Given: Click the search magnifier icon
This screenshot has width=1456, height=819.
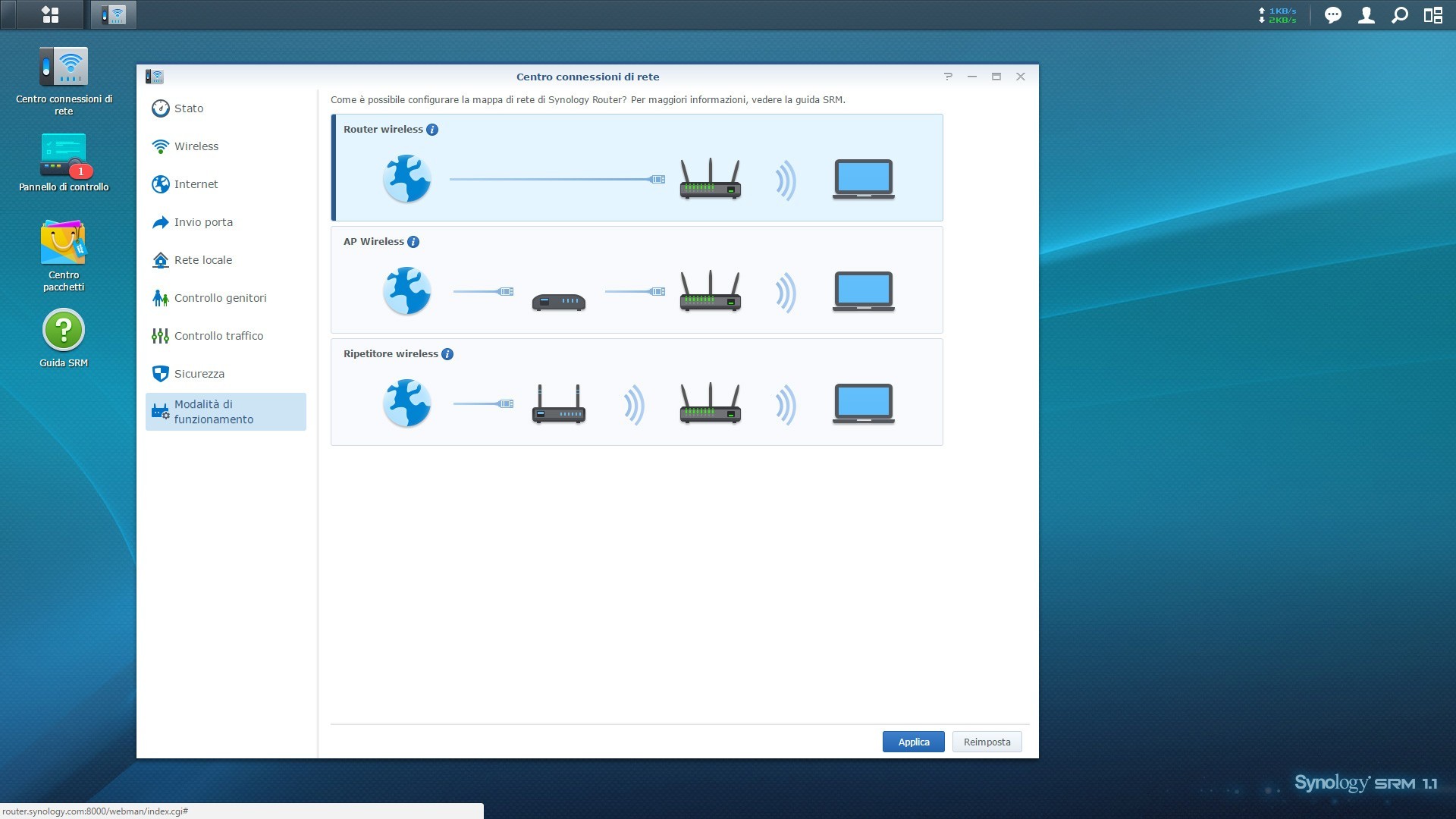Looking at the screenshot, I should 1400,15.
